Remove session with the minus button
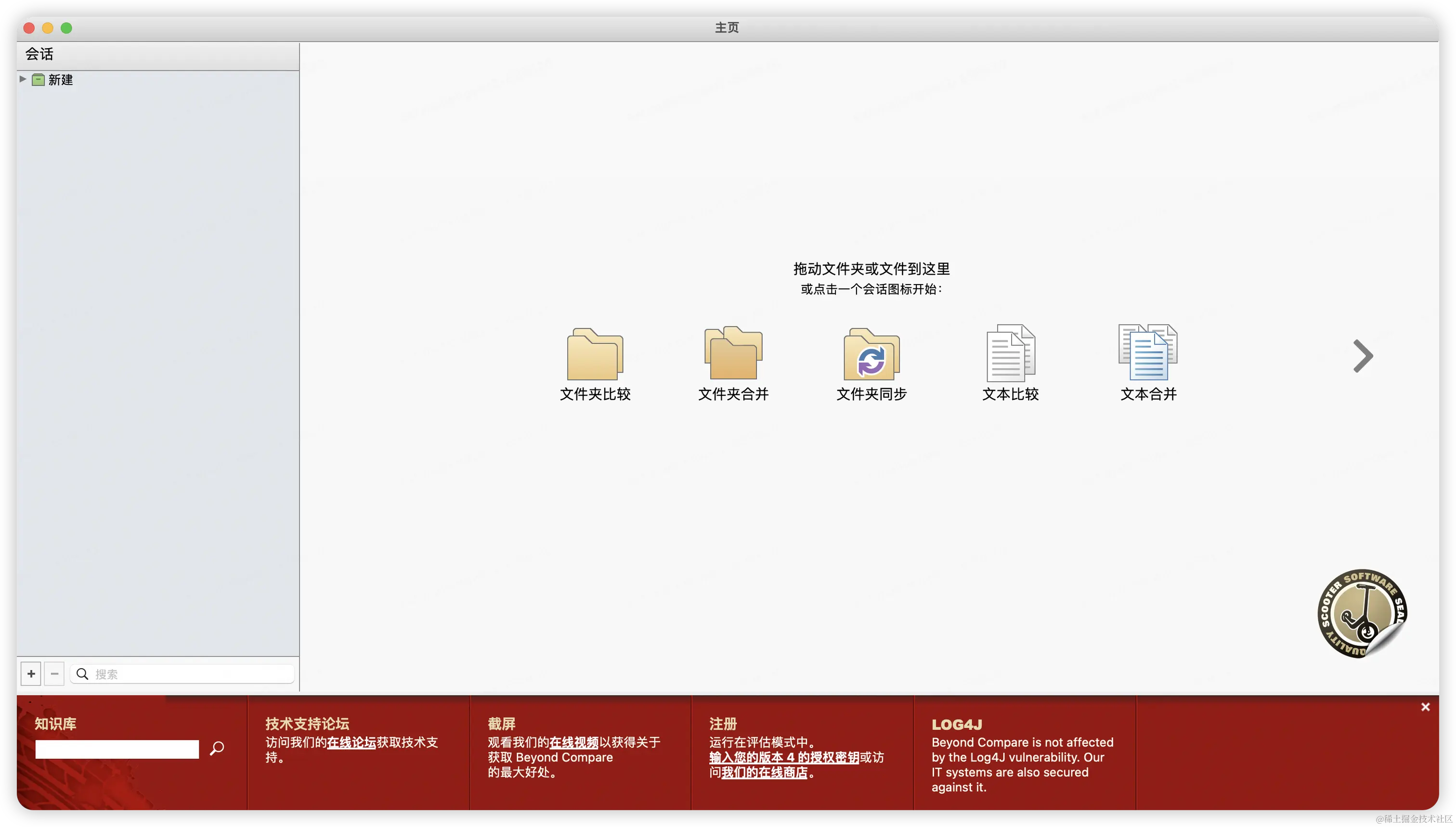 click(54, 673)
